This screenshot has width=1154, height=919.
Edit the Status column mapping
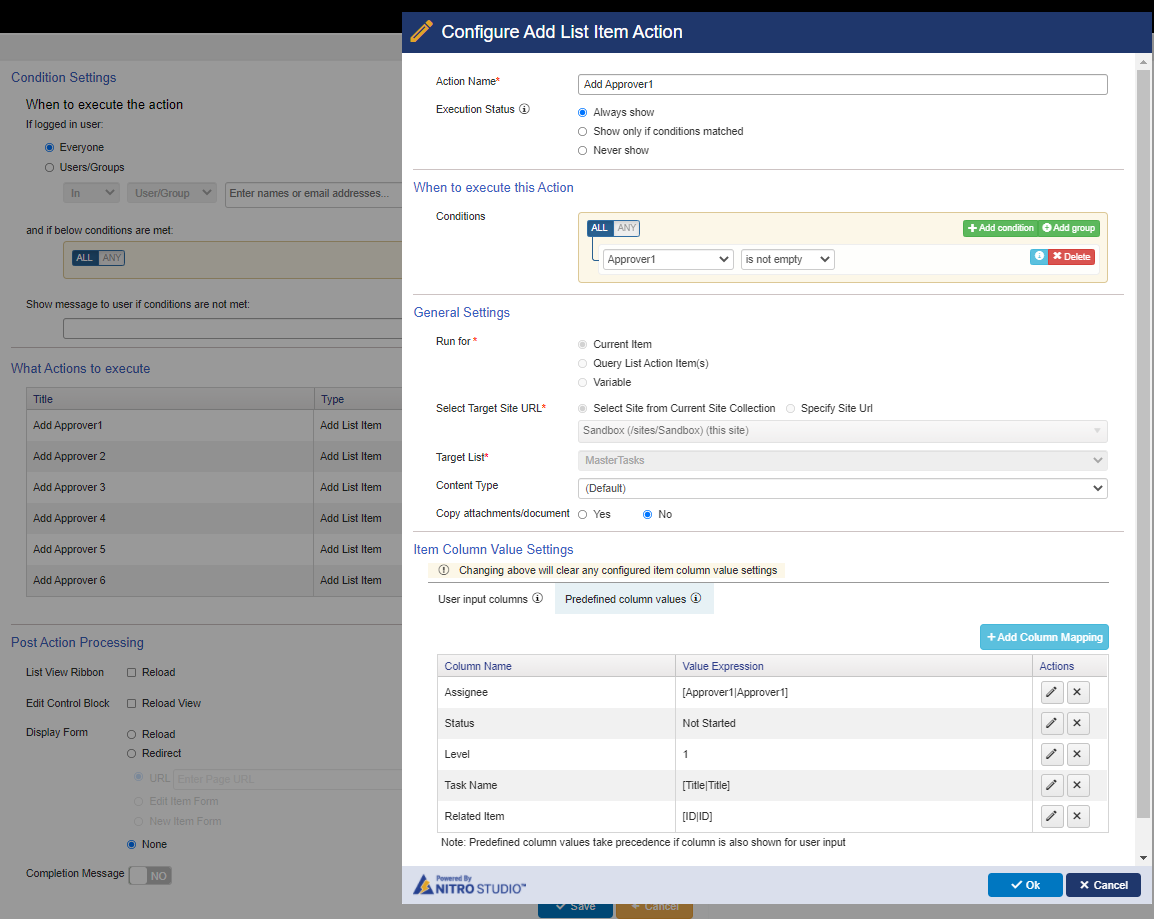point(1052,723)
